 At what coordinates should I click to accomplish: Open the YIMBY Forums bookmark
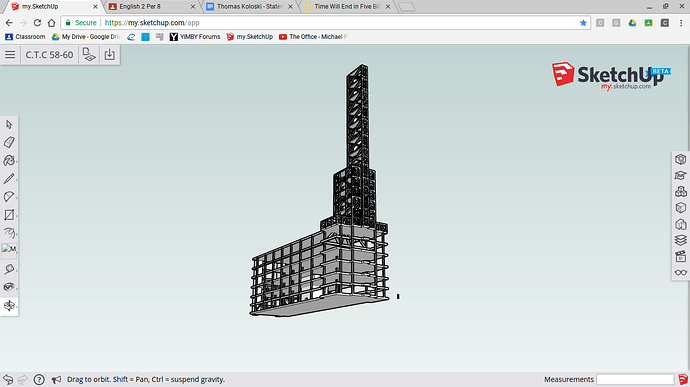(x=195, y=37)
